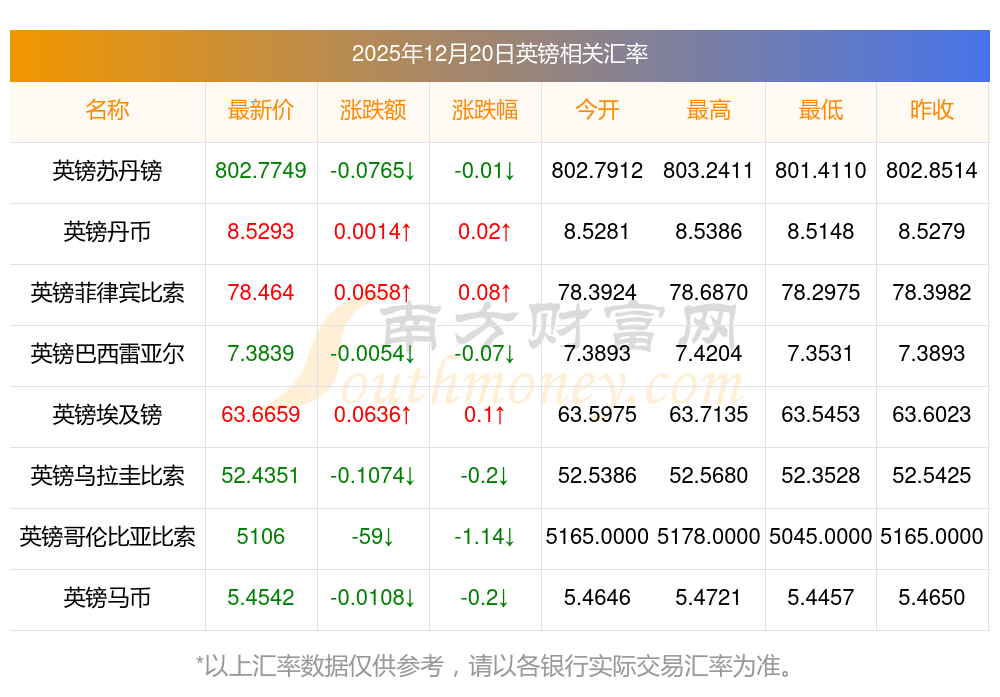This screenshot has height=697, width=1000.
Task: Click opening value 8.5281
Action: pos(597,231)
